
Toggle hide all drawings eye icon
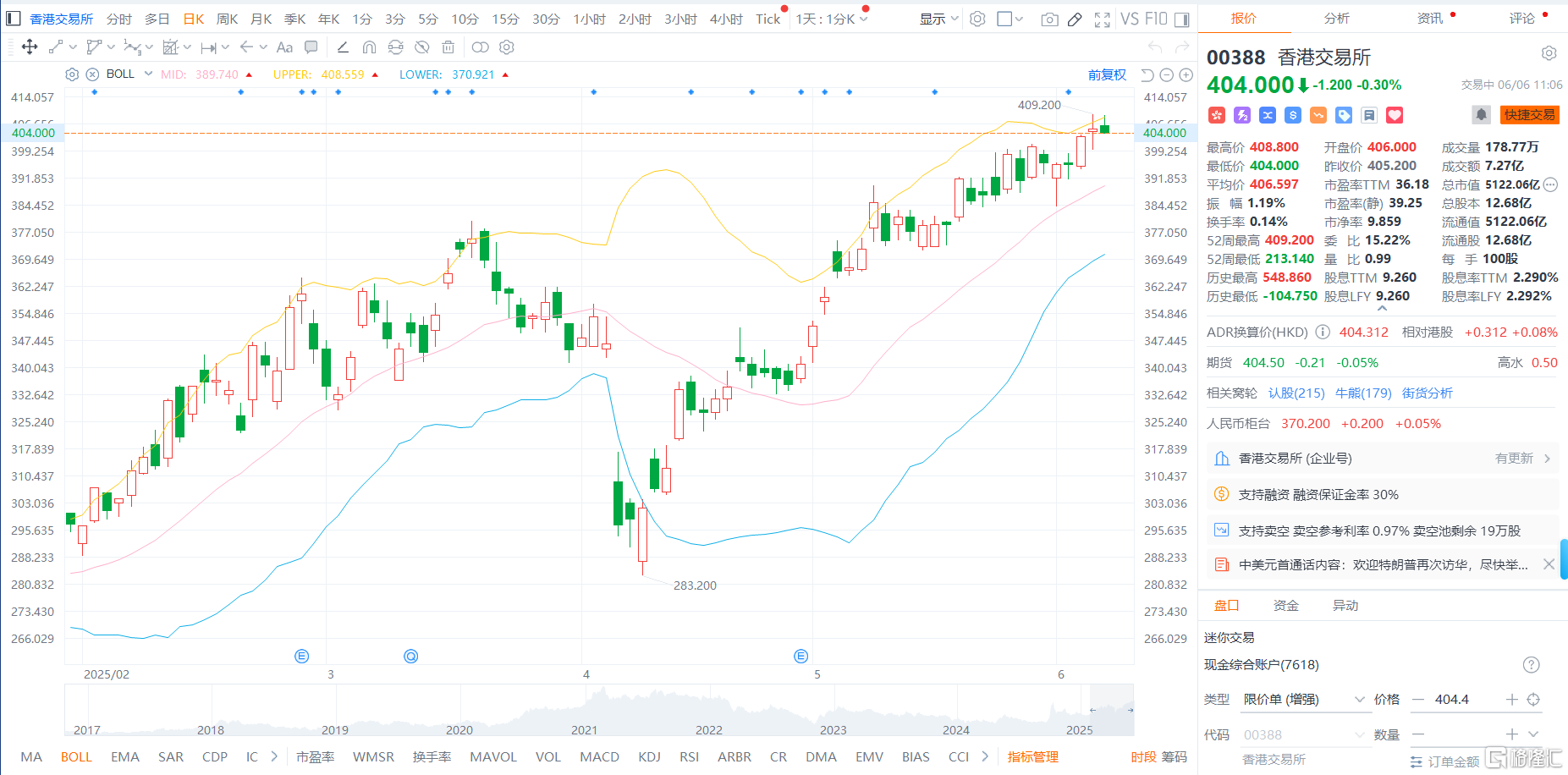point(422,47)
